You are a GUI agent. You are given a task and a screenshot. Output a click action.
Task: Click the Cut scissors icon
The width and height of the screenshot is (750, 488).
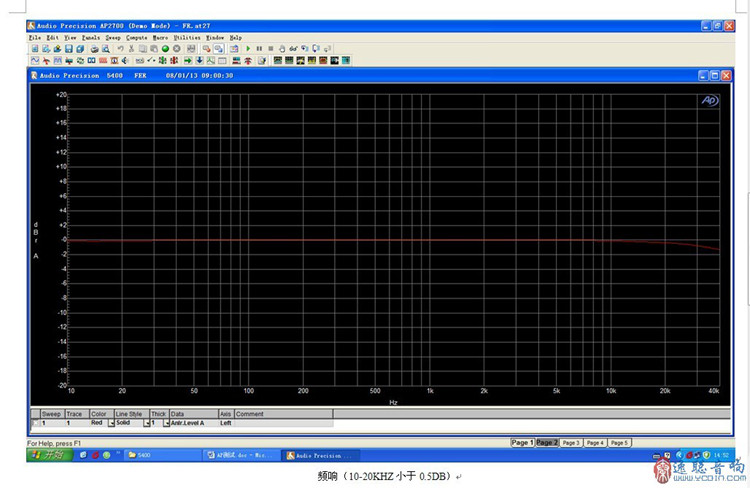point(132,48)
